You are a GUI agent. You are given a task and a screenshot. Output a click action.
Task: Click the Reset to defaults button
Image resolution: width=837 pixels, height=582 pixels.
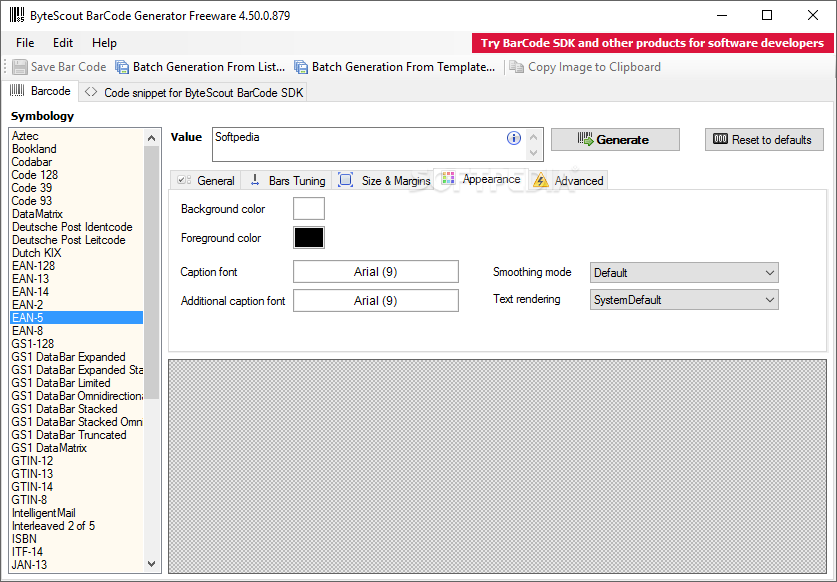pos(764,139)
